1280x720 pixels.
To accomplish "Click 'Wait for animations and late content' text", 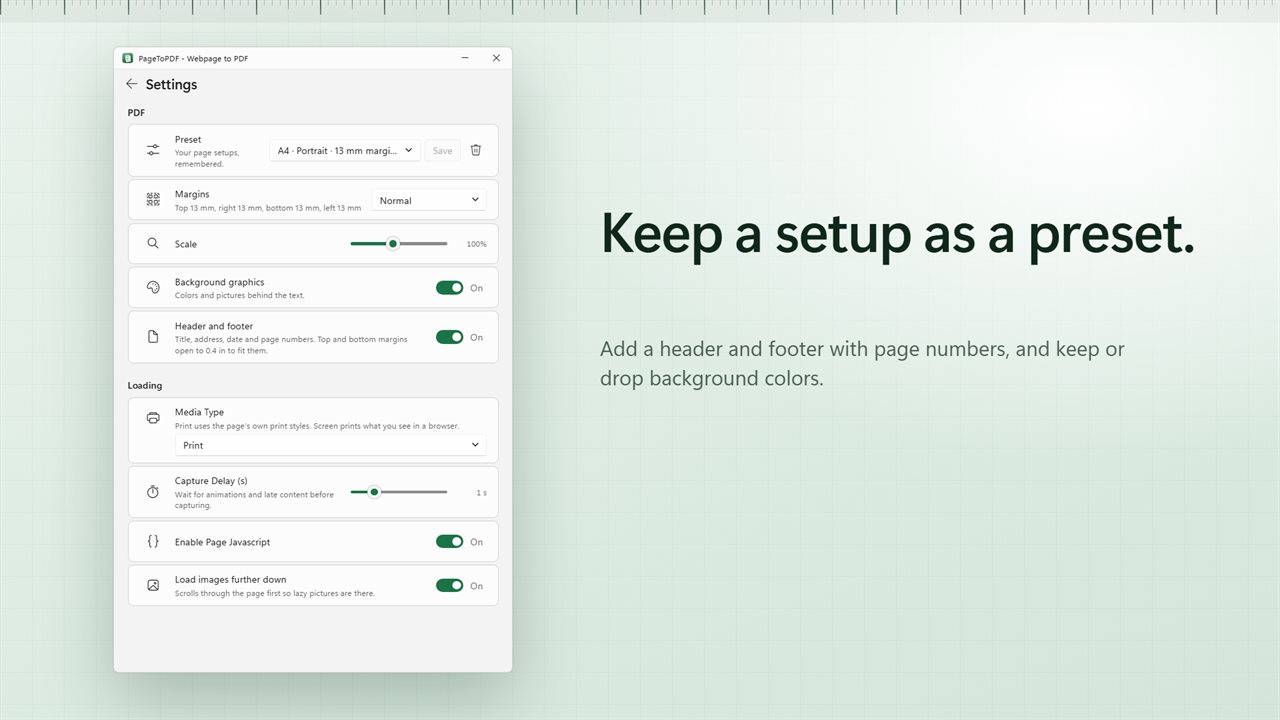I will point(255,500).
